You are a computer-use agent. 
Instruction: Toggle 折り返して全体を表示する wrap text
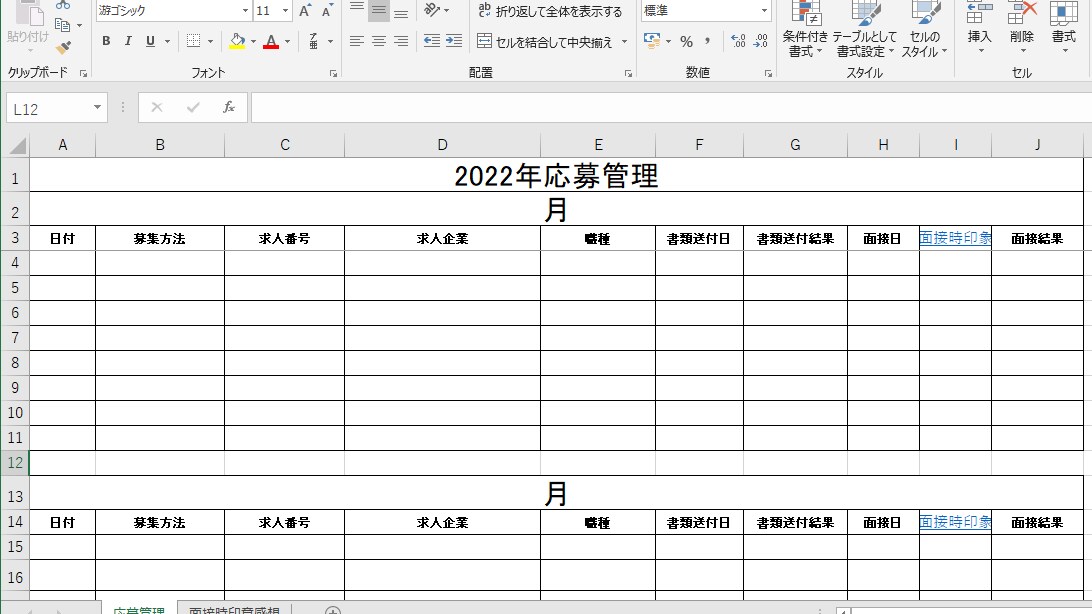tap(550, 10)
